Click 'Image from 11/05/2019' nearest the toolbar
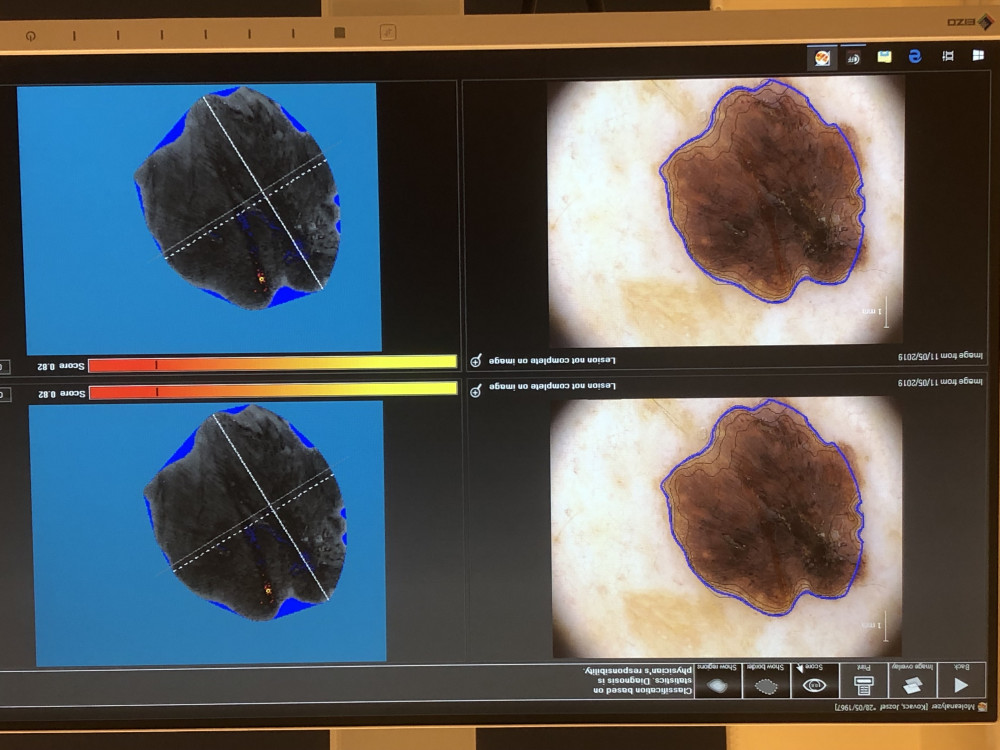Image resolution: width=1000 pixels, height=750 pixels. pyautogui.click(x=940, y=382)
